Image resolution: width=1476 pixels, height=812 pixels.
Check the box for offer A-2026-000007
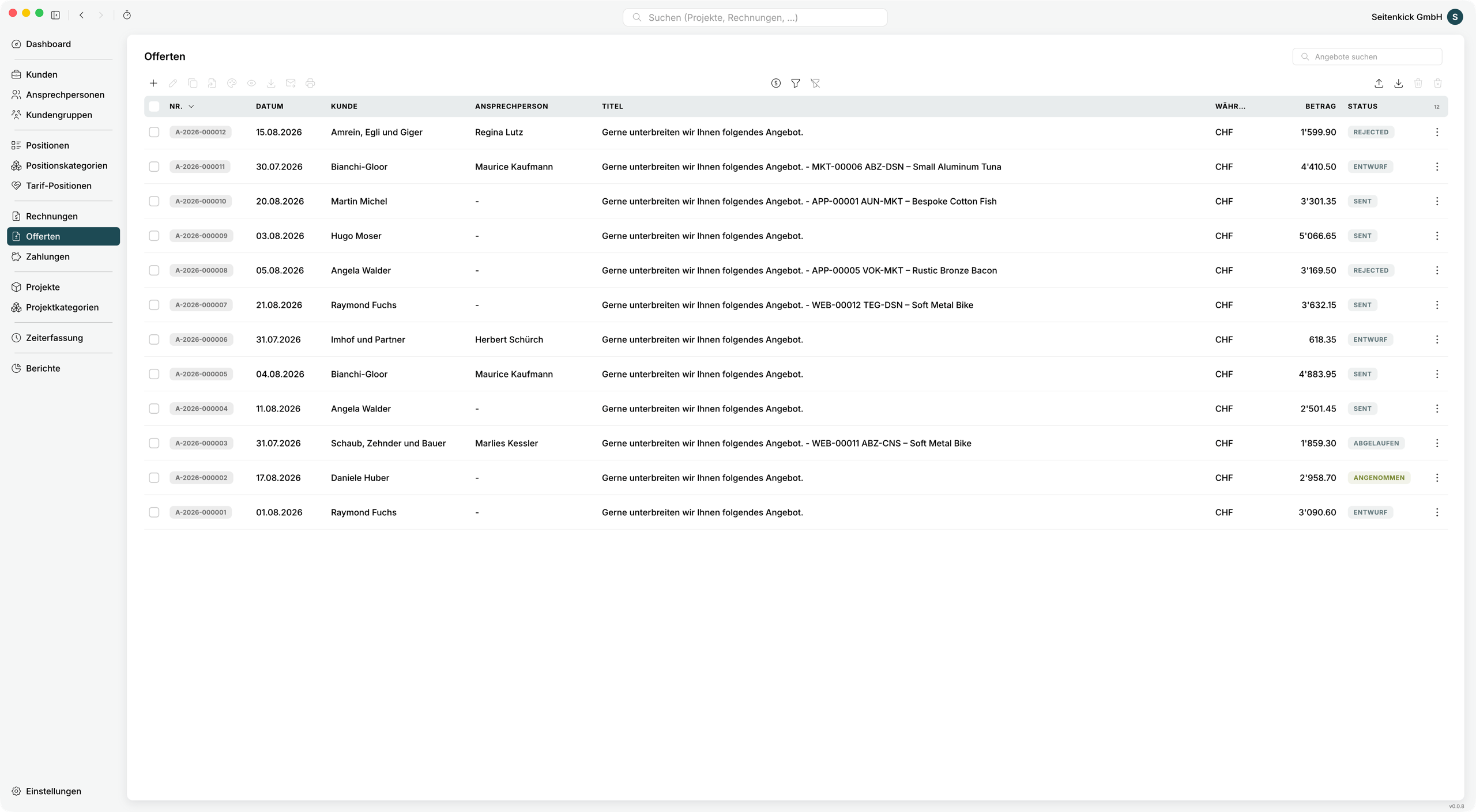pyautogui.click(x=154, y=305)
